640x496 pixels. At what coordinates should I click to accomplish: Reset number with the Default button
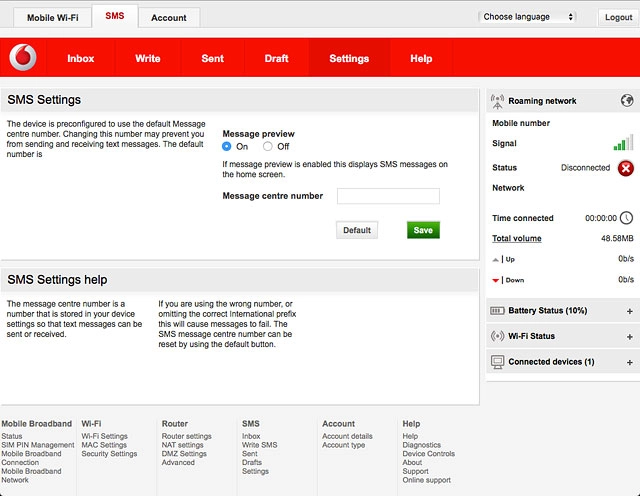point(357,230)
